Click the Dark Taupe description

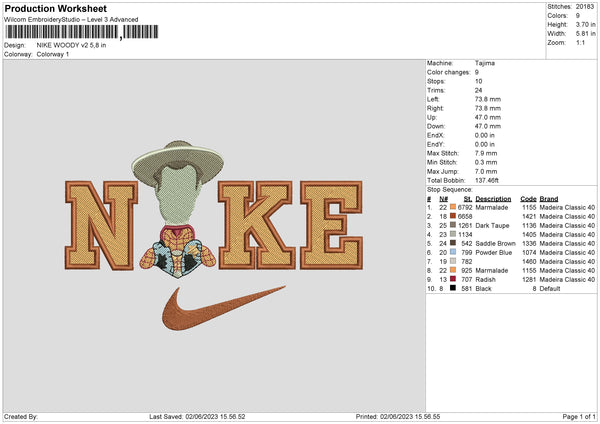[492, 225]
